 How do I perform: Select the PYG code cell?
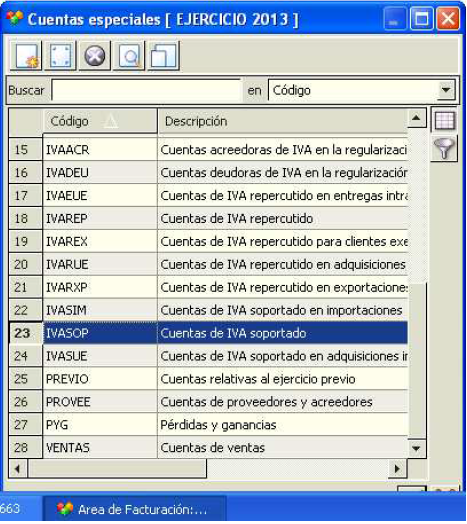[100, 424]
